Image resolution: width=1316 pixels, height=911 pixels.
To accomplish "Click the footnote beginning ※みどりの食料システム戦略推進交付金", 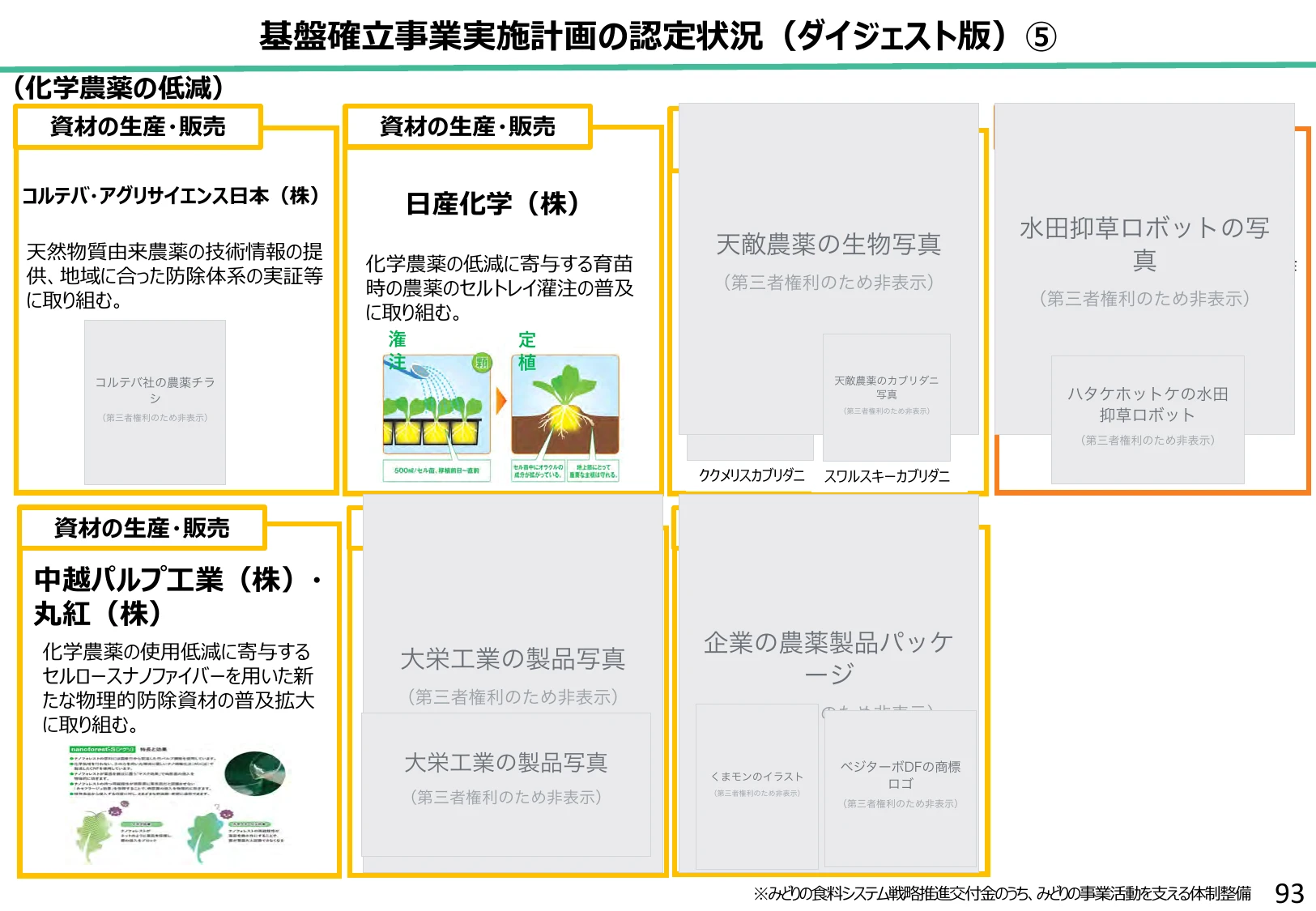I will (1002, 893).
